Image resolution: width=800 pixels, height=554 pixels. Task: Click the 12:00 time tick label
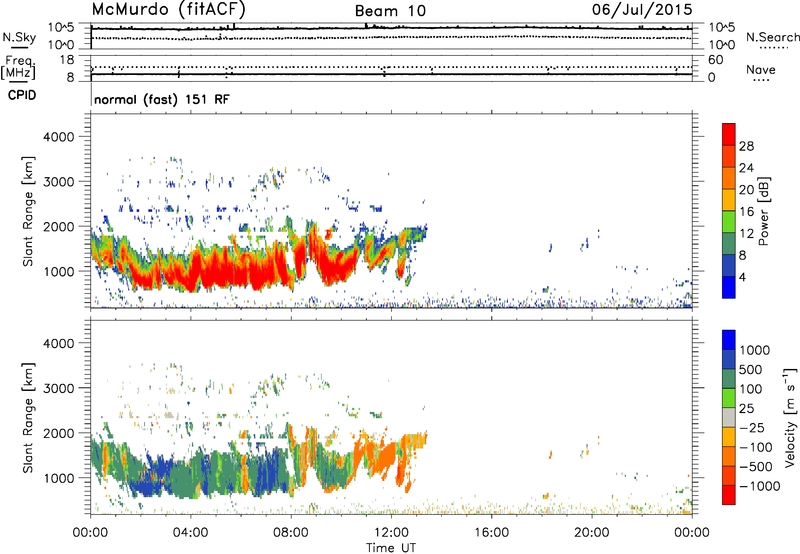(391, 533)
